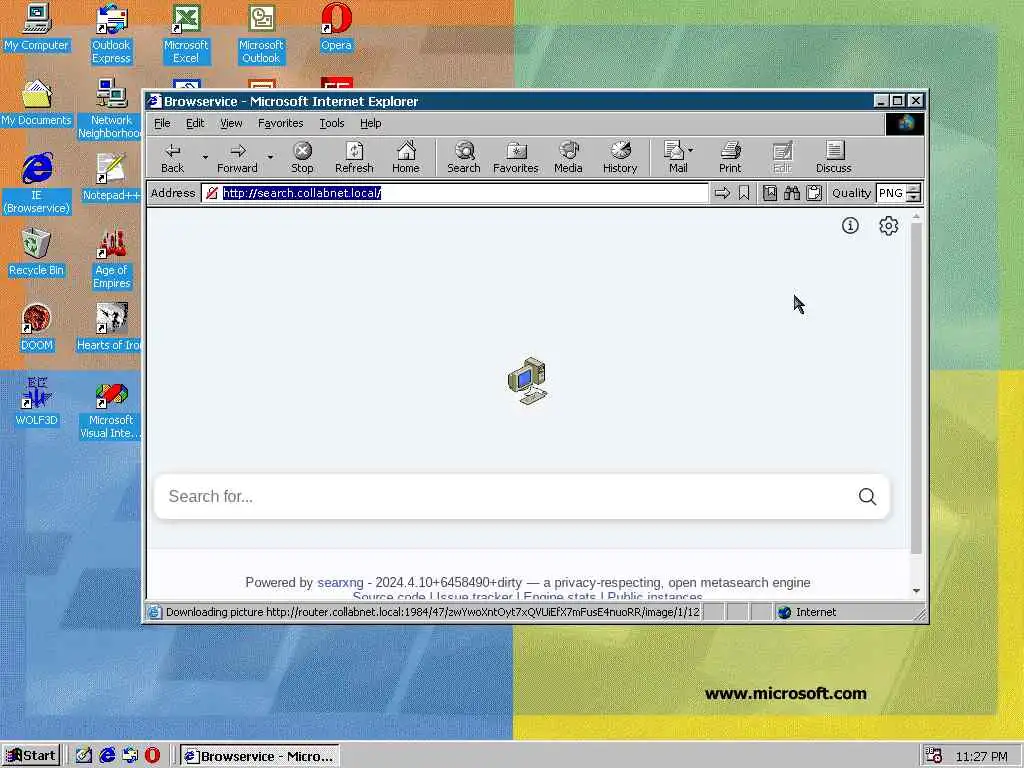
Task: Select the IE (Browservice) desktop icon
Action: [36, 184]
